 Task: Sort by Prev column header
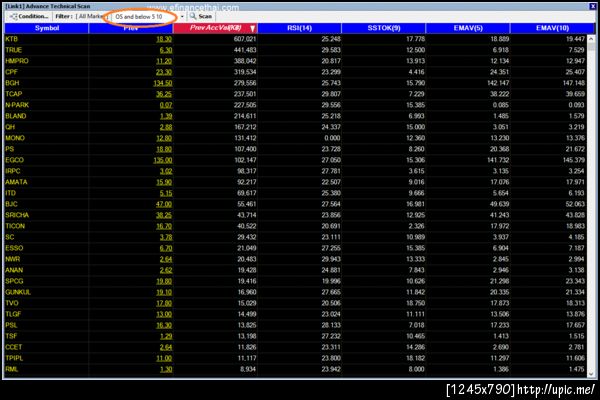(x=131, y=28)
